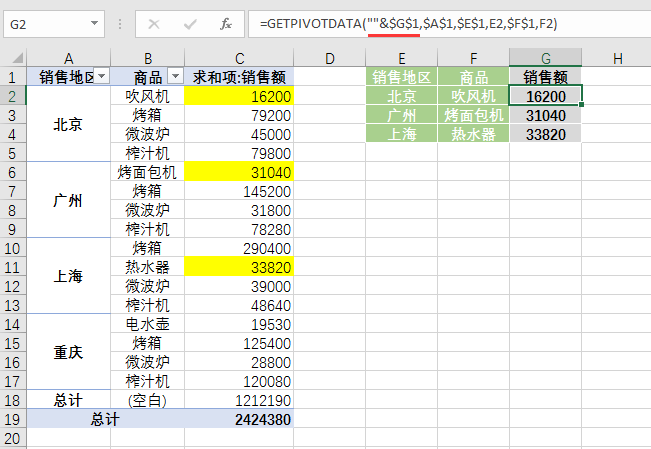Viewport: 651px width, 449px height.
Task: Select green 吹风机 cell in column F
Action: (x=473, y=96)
